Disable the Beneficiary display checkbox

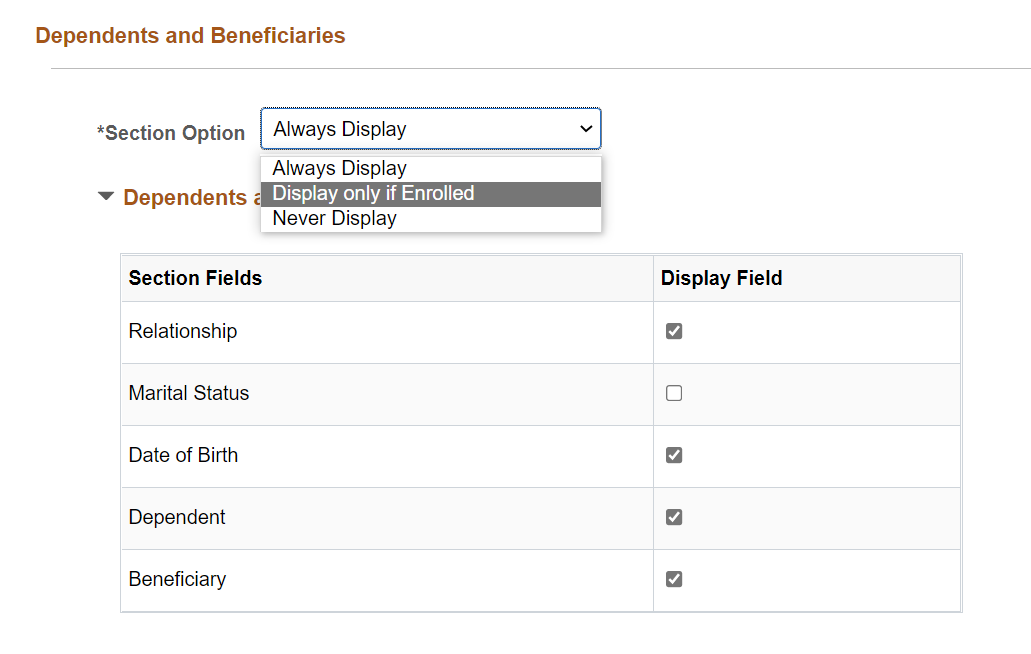click(x=674, y=579)
